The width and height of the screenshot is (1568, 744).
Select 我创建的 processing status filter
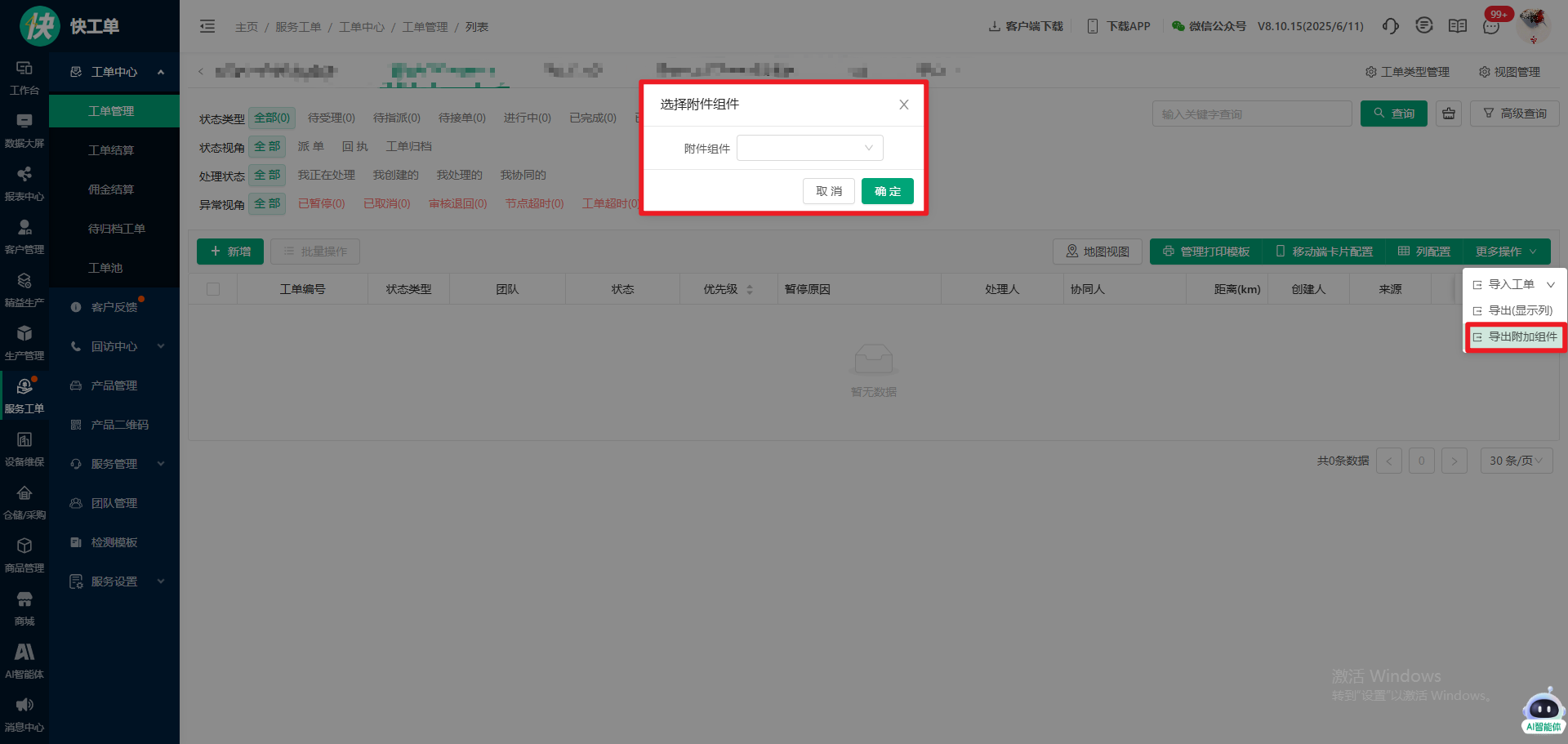[x=395, y=175]
